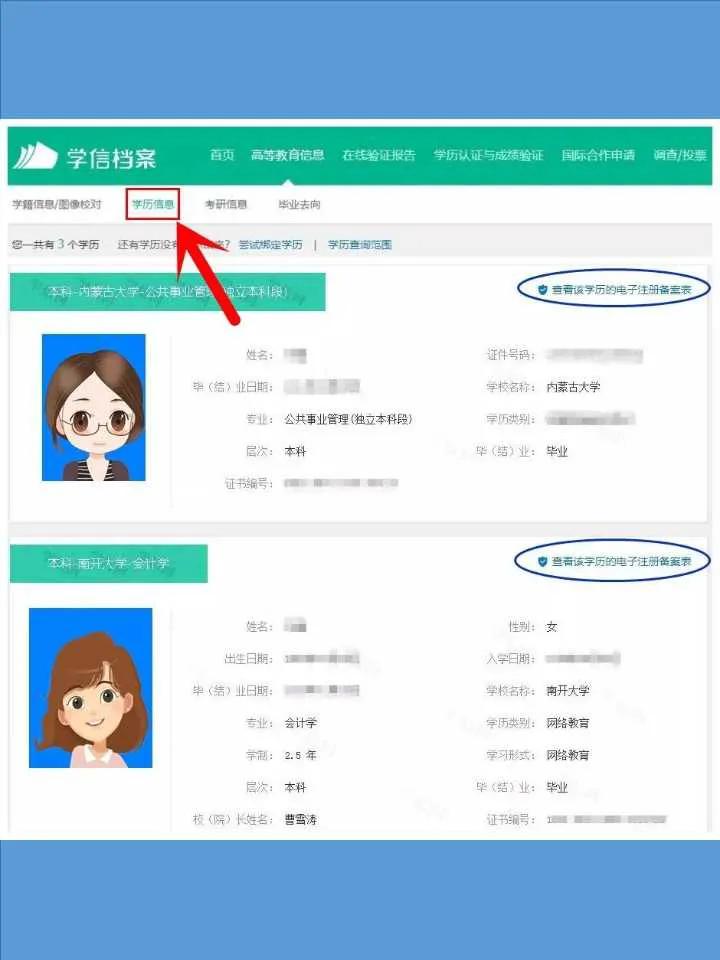720x960 pixels.
Task: Click the 性别 value 女
Action: 552,627
